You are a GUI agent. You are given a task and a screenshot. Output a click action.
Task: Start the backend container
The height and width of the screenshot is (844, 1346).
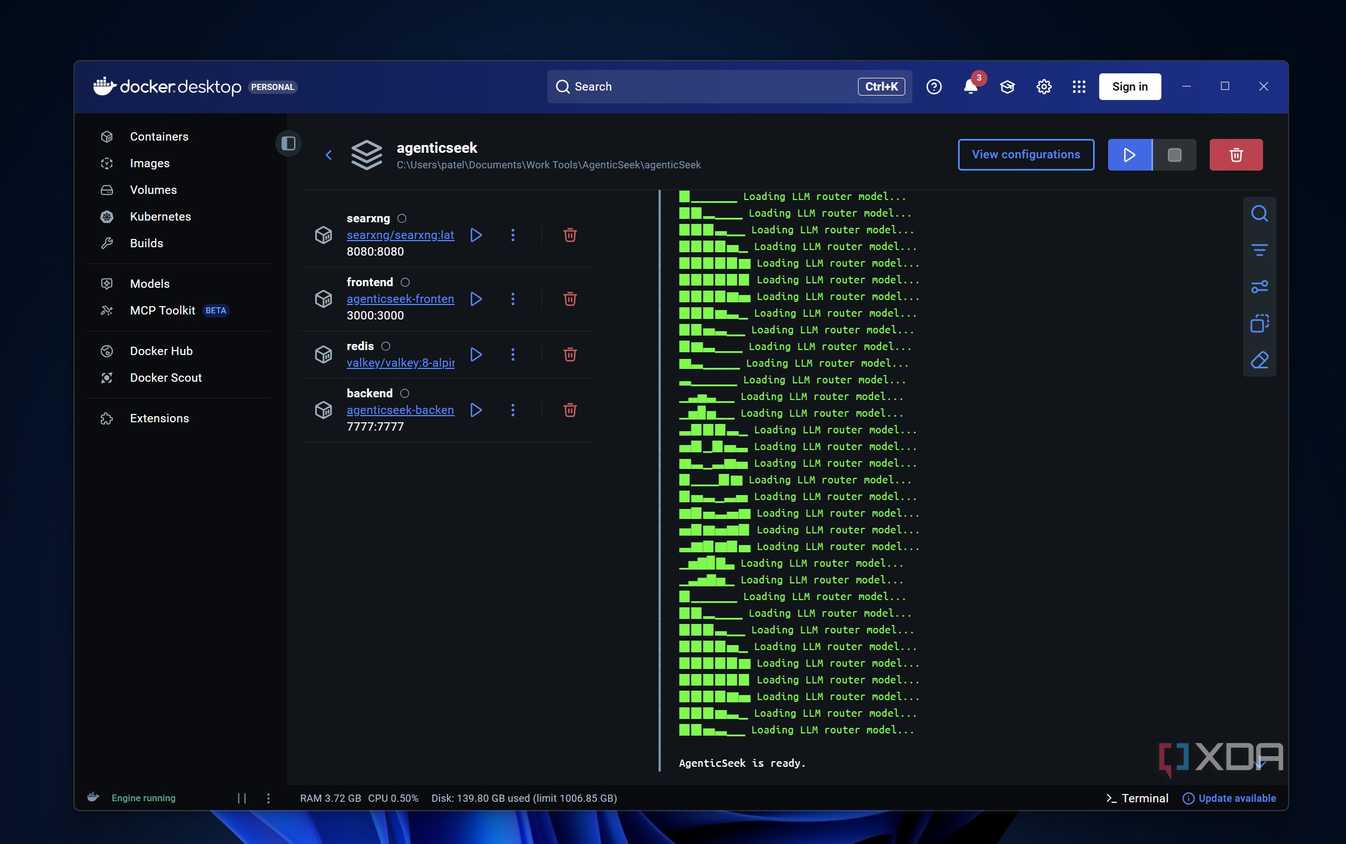(476, 410)
